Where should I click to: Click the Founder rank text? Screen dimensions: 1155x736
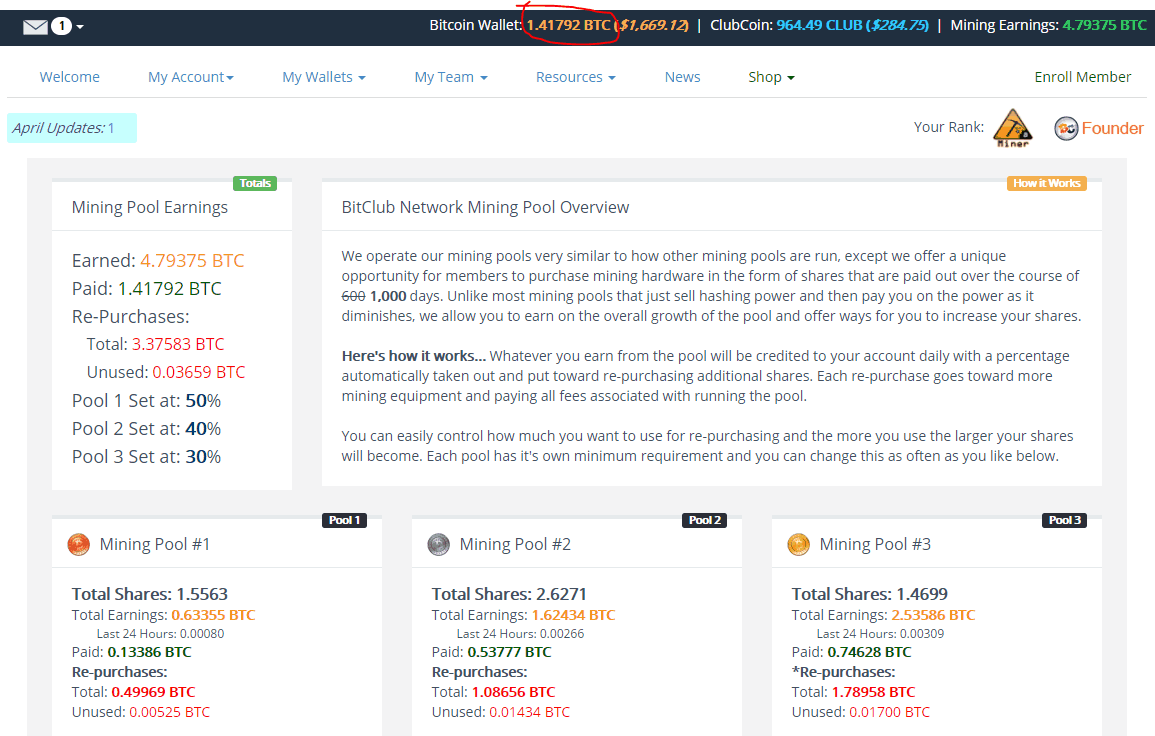[1112, 128]
